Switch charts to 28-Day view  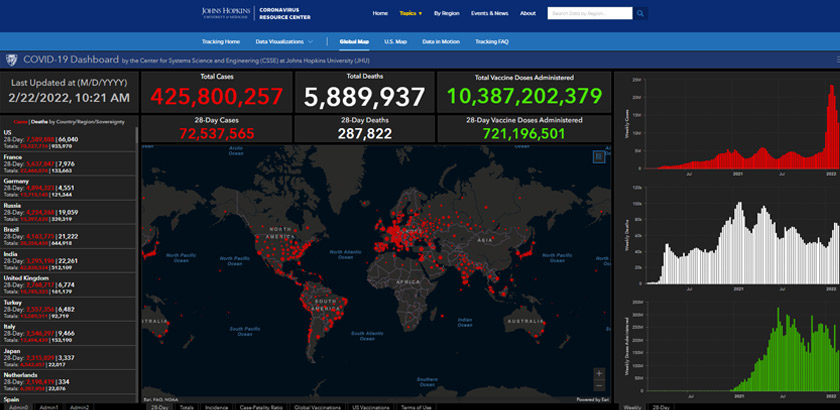[x=663, y=407]
